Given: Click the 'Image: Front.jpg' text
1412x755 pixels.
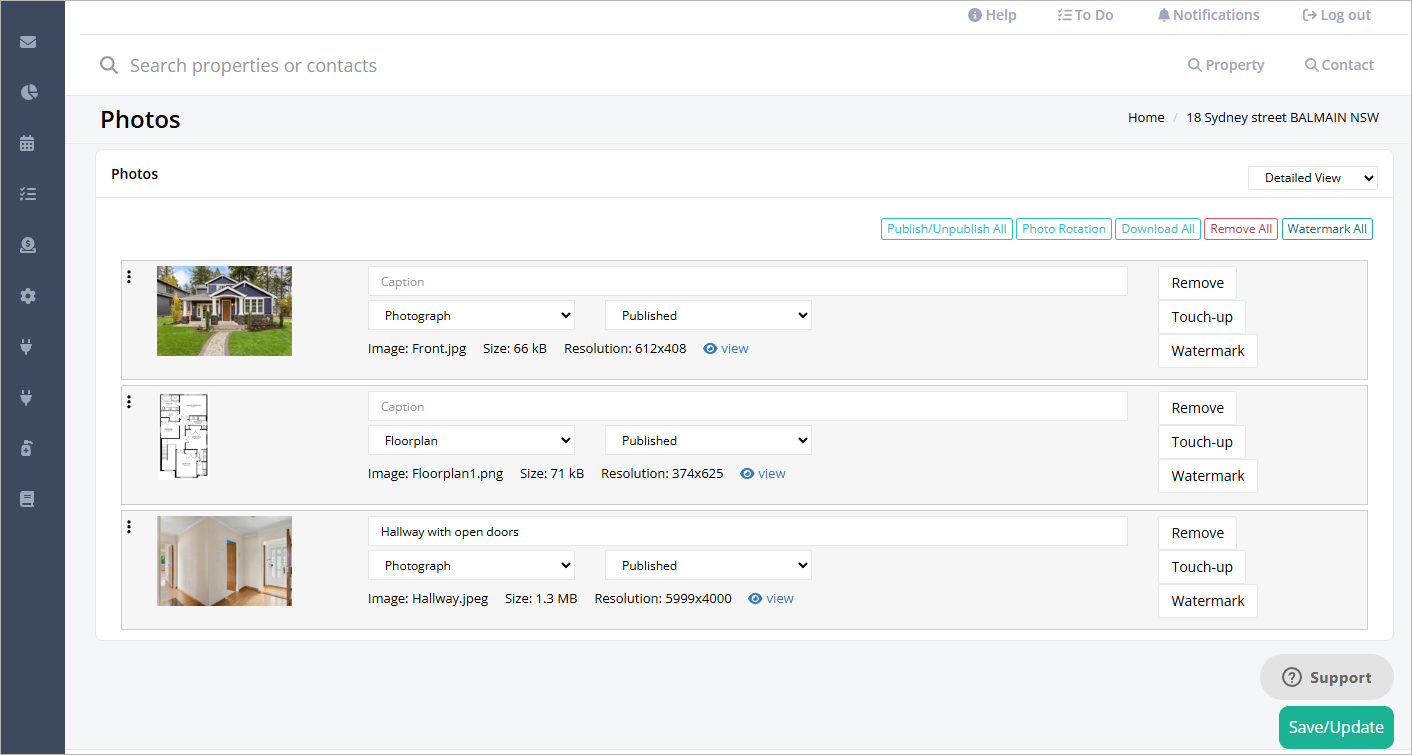Looking at the screenshot, I should [x=417, y=349].
